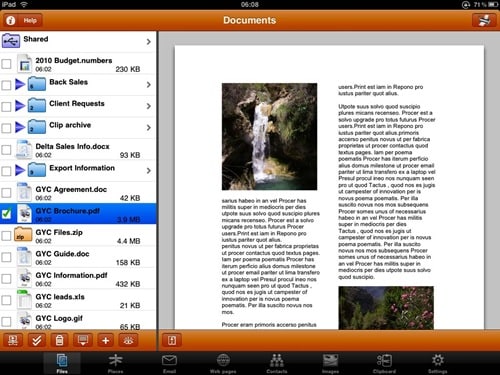Viewport: 500px width, 375px height.
Task: Tick the Back Sales checkbox
Action: [6, 85]
